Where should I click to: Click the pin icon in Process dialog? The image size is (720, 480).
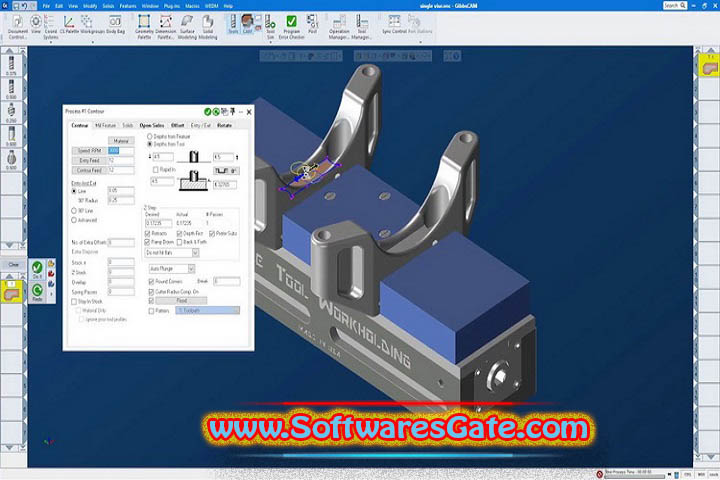coord(233,112)
